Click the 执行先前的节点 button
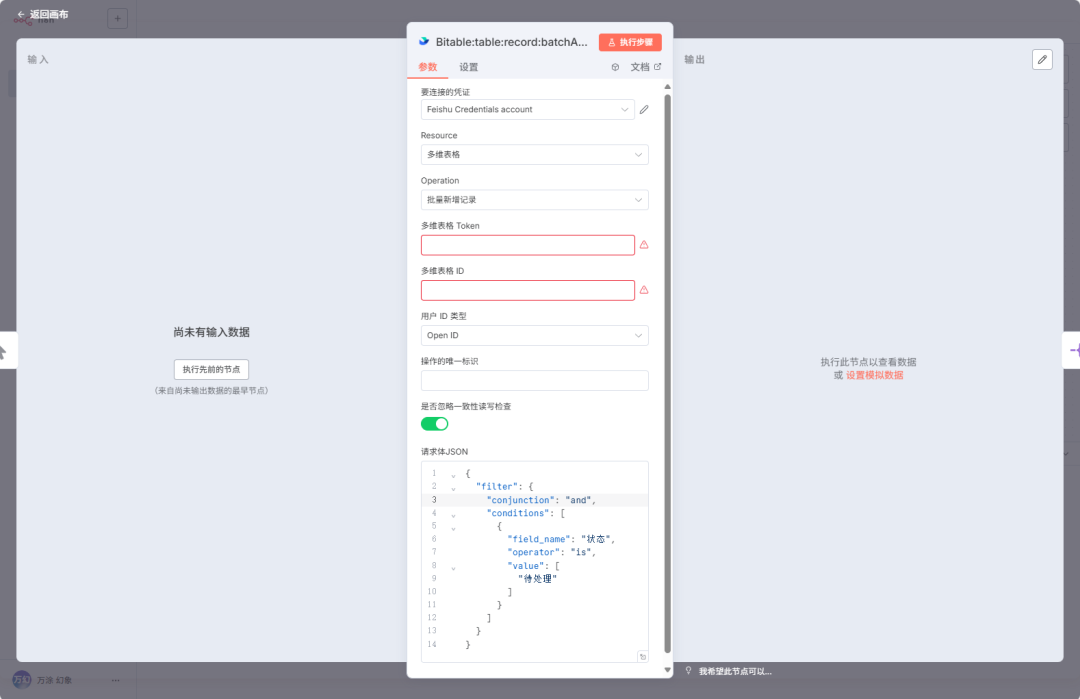Screen dimensions: 1080x699 [x=211, y=369]
